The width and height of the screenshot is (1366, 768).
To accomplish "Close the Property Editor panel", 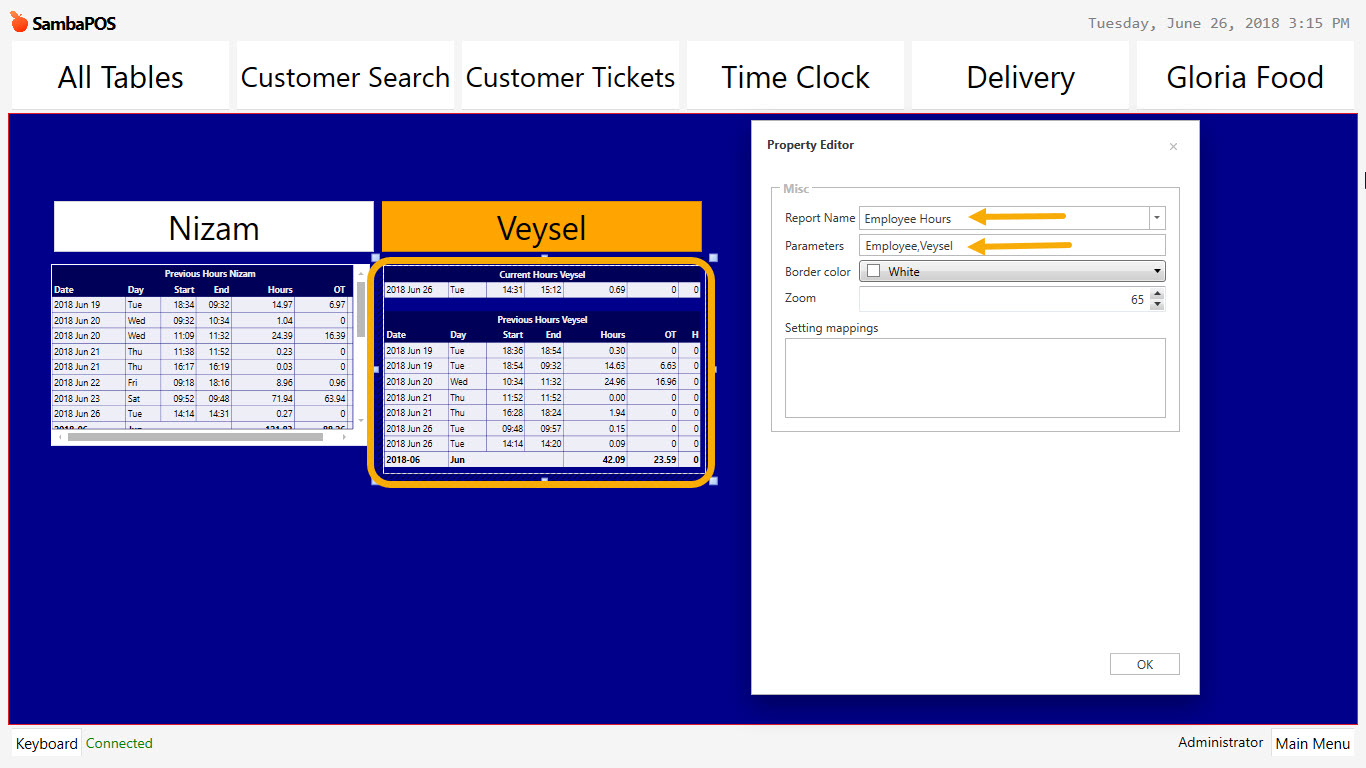I will pos(1173,146).
